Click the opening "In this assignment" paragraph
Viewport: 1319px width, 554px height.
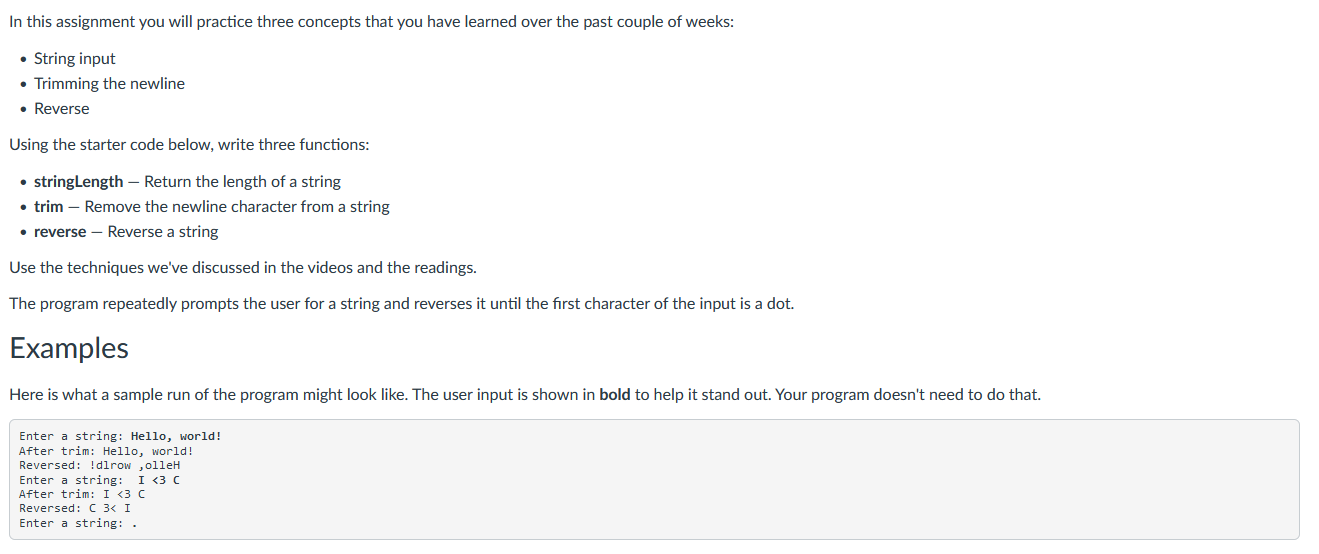click(371, 22)
